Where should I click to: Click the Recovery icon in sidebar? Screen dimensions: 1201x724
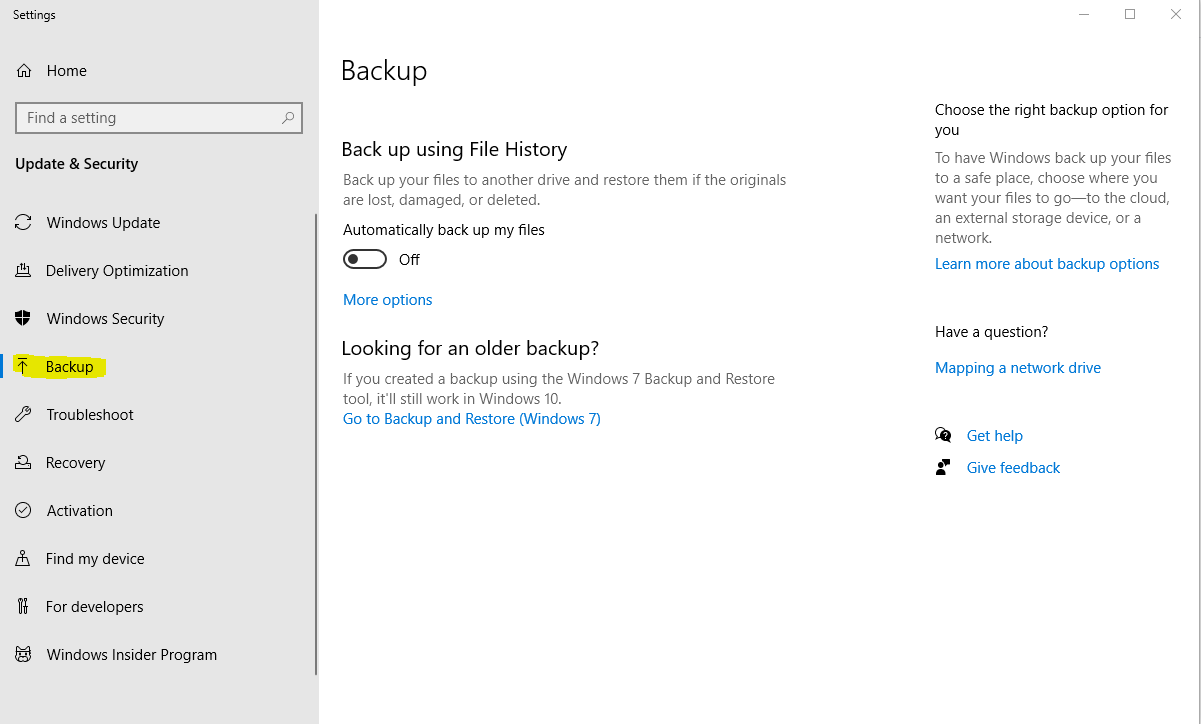click(23, 463)
